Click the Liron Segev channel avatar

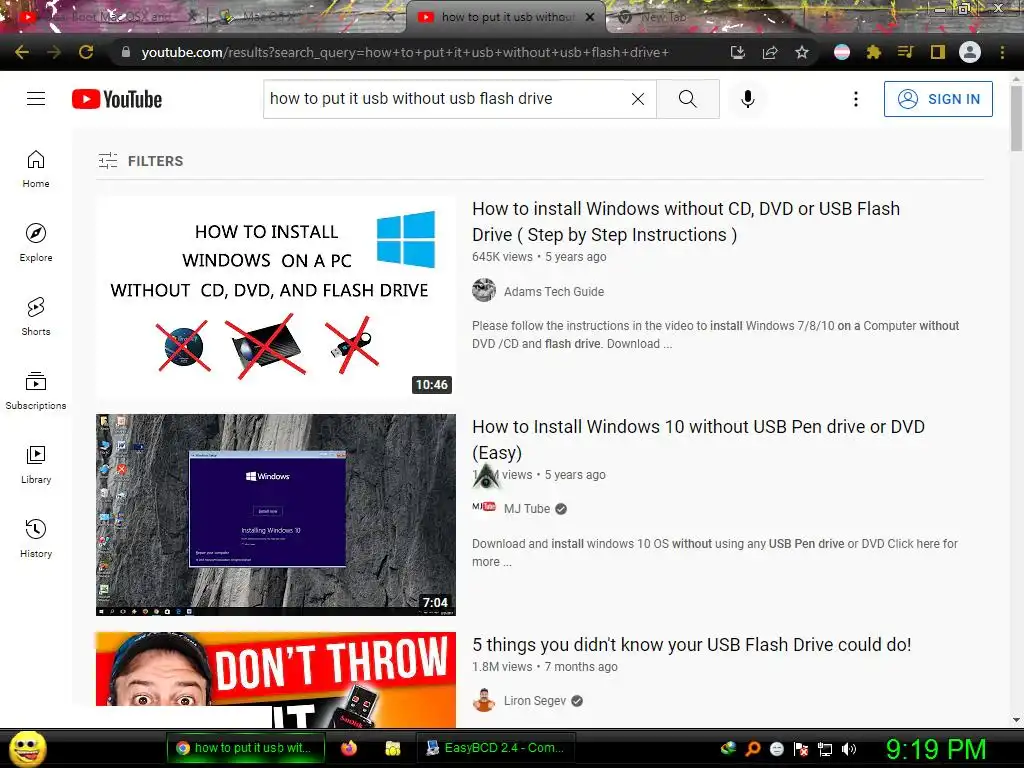point(484,699)
